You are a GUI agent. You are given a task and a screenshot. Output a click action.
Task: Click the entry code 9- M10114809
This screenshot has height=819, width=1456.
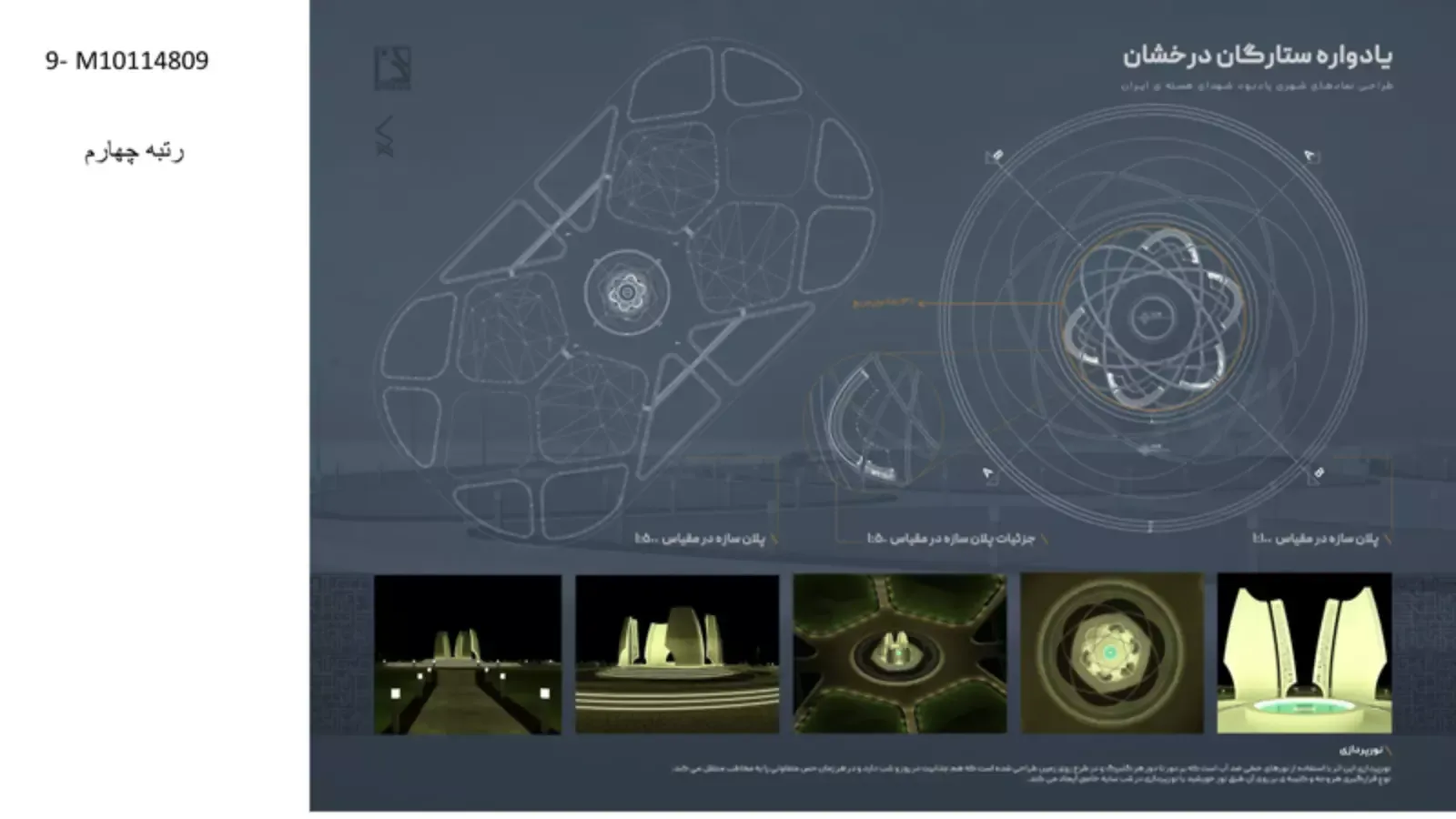point(127,61)
